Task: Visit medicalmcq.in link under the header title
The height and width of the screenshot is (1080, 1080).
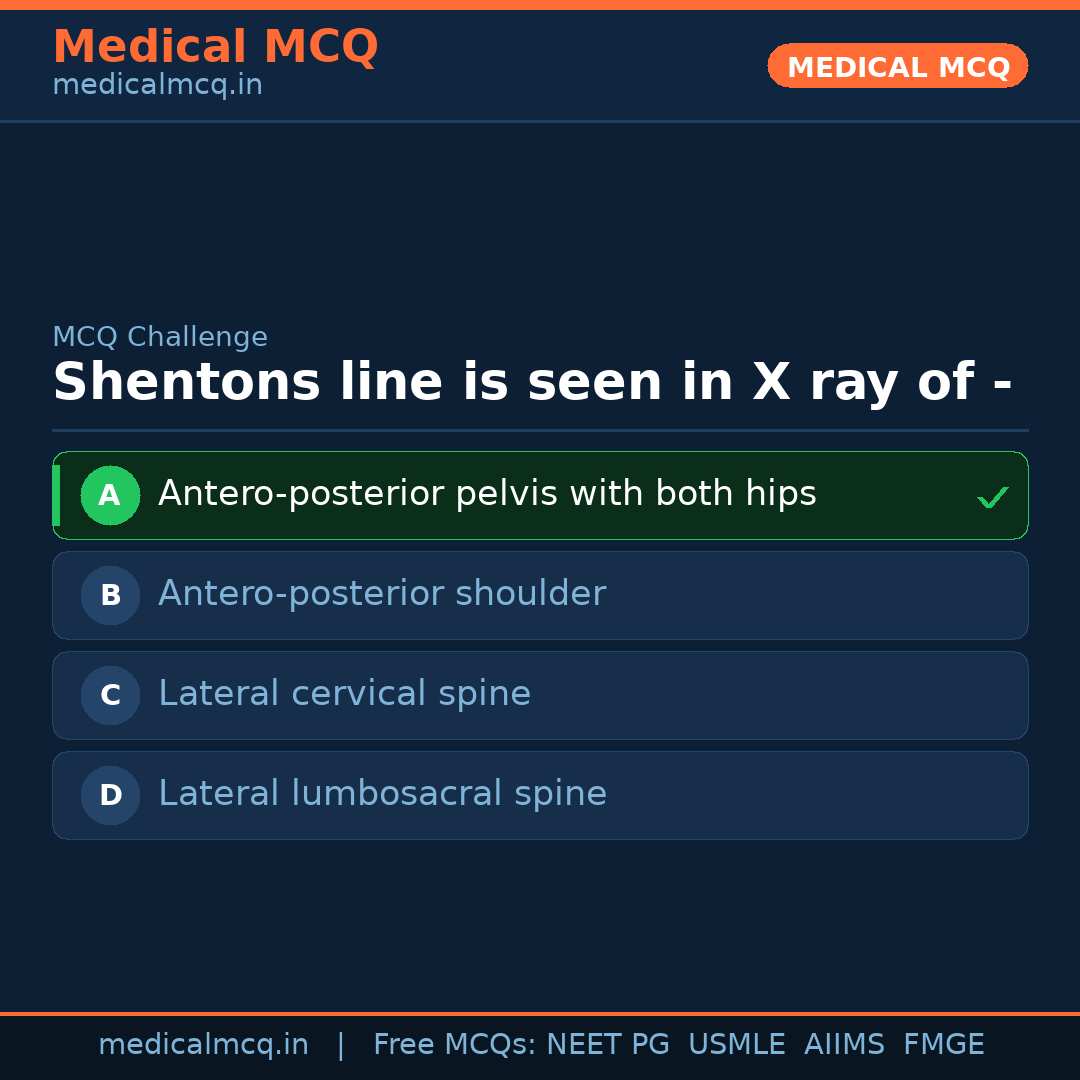Action: (x=157, y=85)
